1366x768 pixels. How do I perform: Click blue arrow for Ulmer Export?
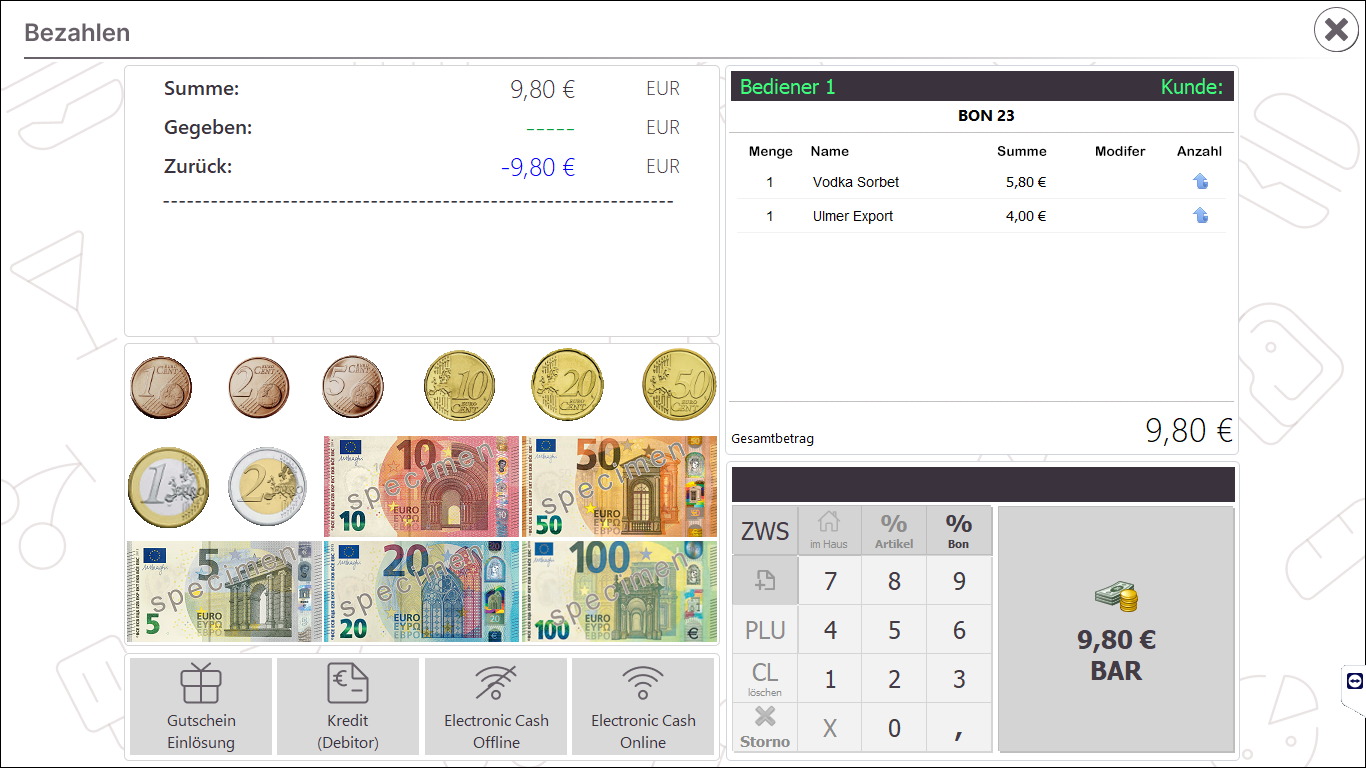[1200, 215]
